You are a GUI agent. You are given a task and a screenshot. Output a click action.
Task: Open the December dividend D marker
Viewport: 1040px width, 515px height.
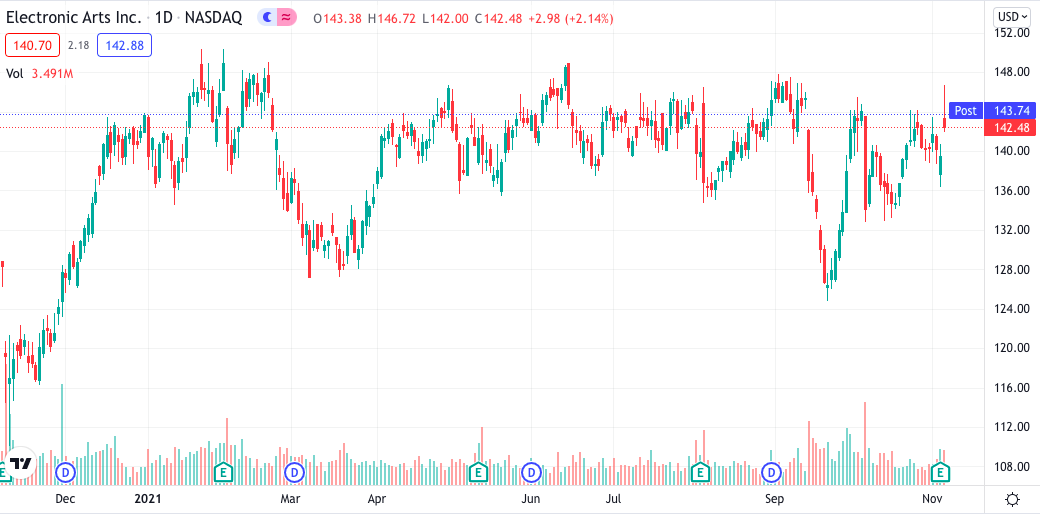click(x=66, y=473)
